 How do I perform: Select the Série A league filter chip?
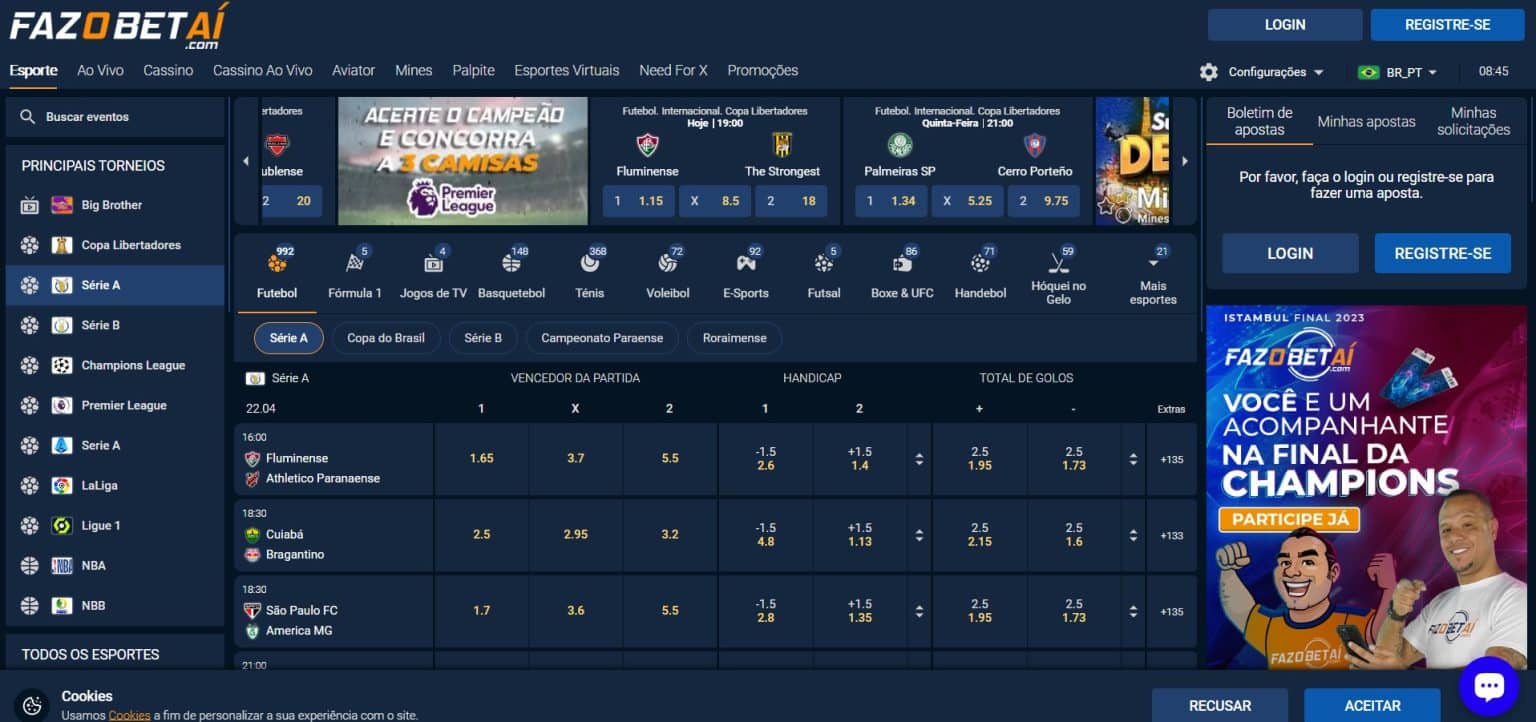[x=288, y=338]
